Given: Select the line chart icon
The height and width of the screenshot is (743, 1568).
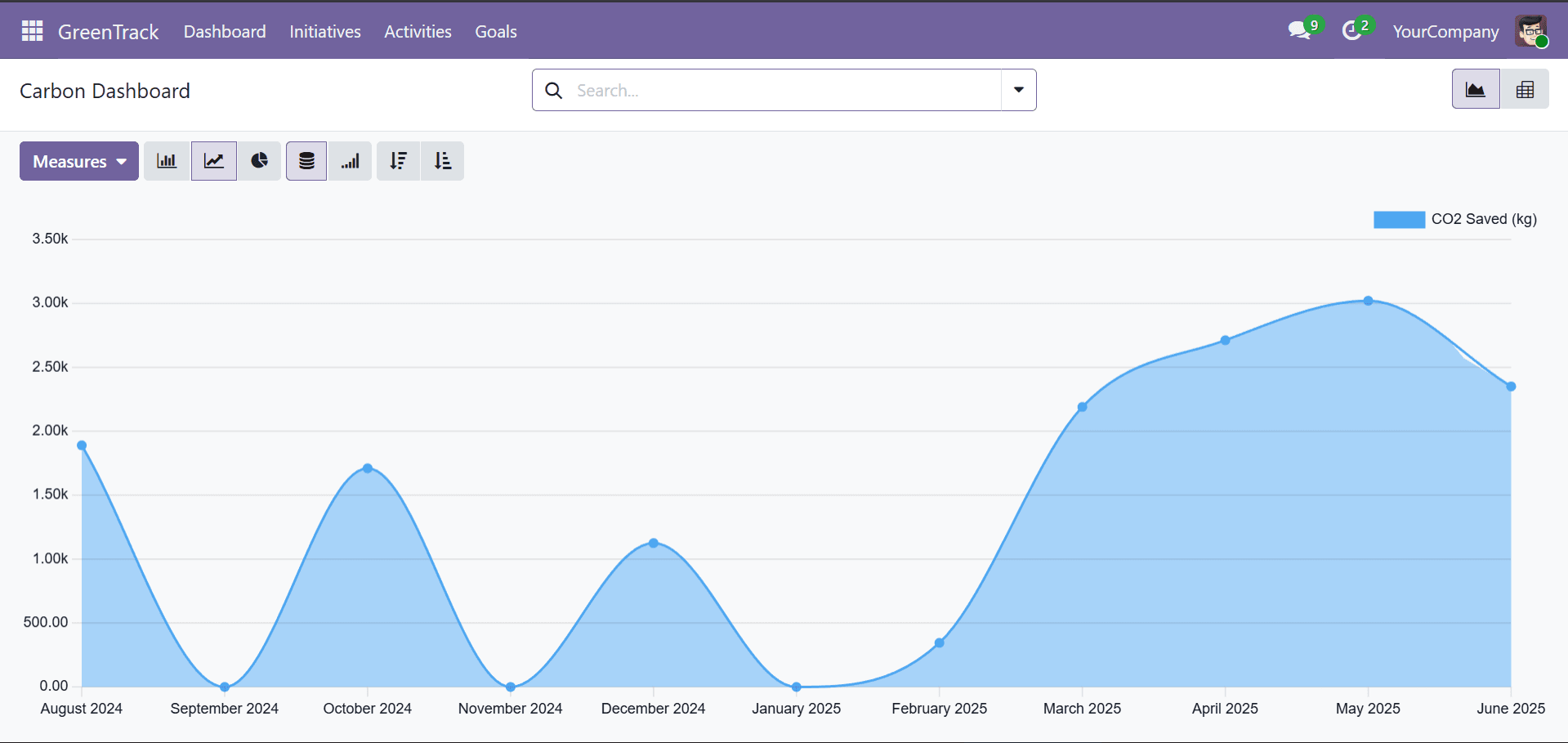Looking at the screenshot, I should pyautogui.click(x=214, y=161).
